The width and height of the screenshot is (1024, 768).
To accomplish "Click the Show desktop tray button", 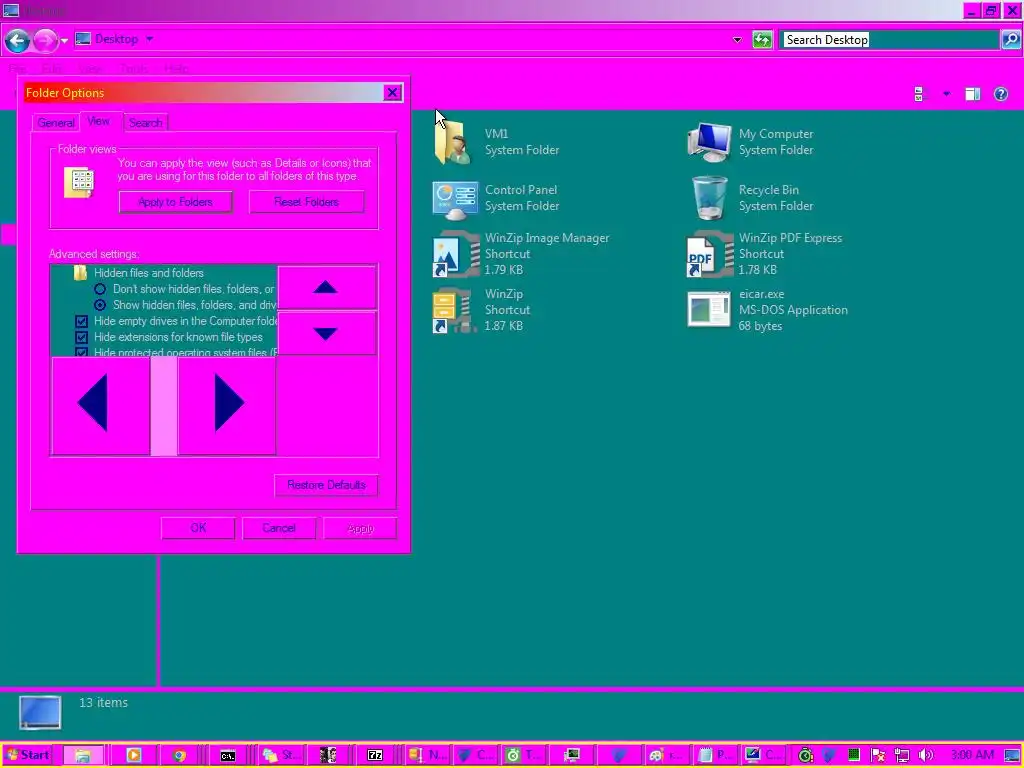I will (x=1012, y=756).
